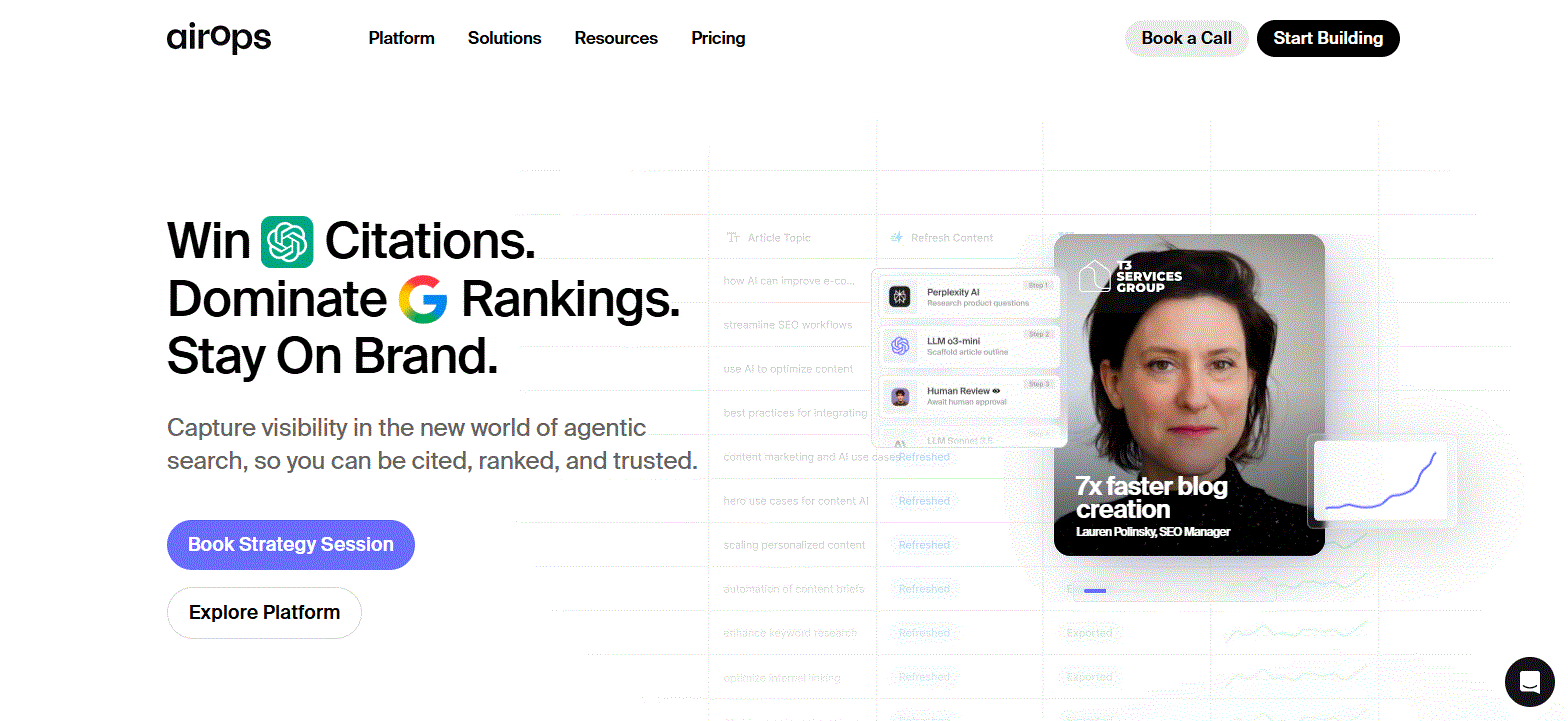This screenshot has width=1568, height=721.
Task: Click 'Lauren Polinsky, SEO Manager' caption
Action: click(x=1153, y=532)
